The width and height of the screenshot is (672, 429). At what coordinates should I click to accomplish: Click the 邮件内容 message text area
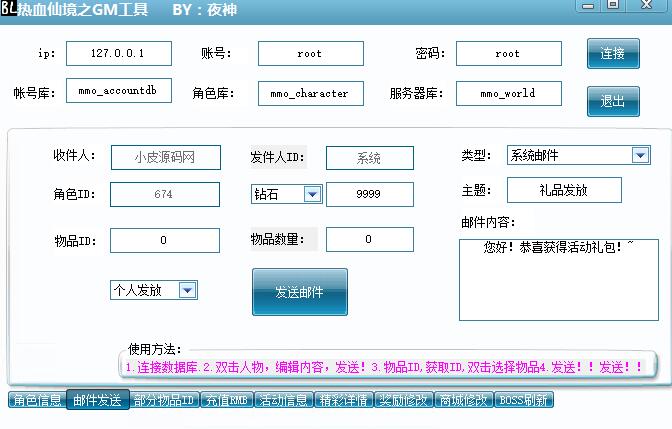coord(558,279)
